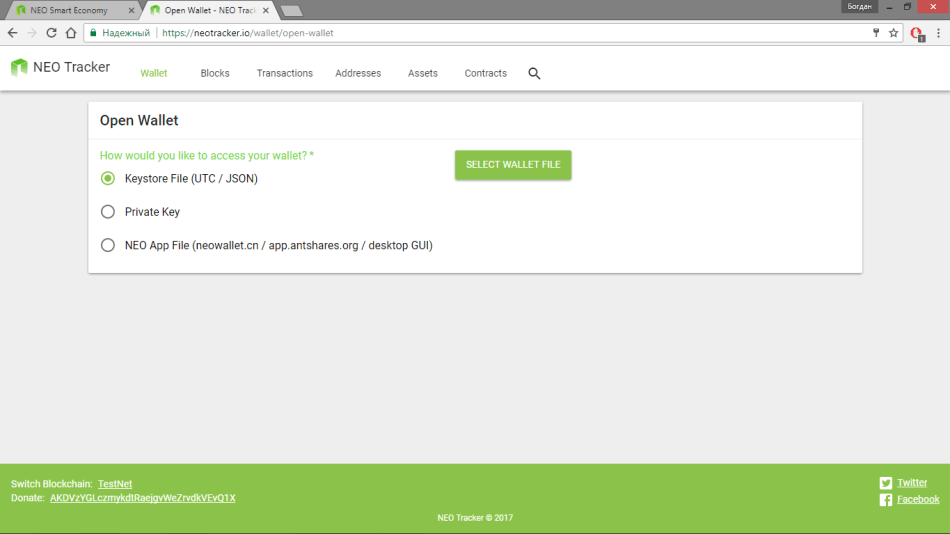Open the Twitter link in footer
The height and width of the screenshot is (534, 950).
pyautogui.click(x=912, y=482)
